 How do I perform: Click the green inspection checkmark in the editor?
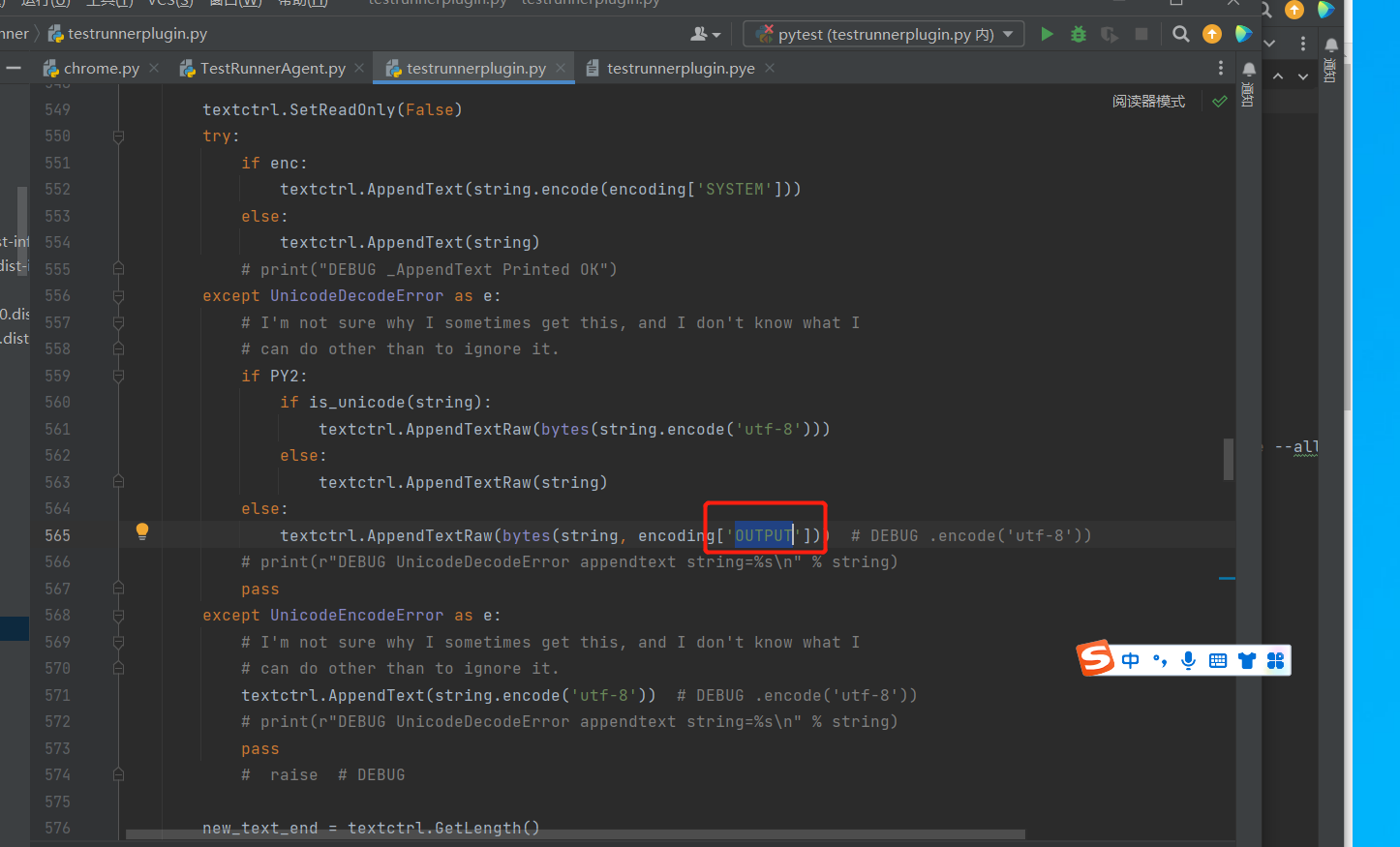(x=1220, y=101)
